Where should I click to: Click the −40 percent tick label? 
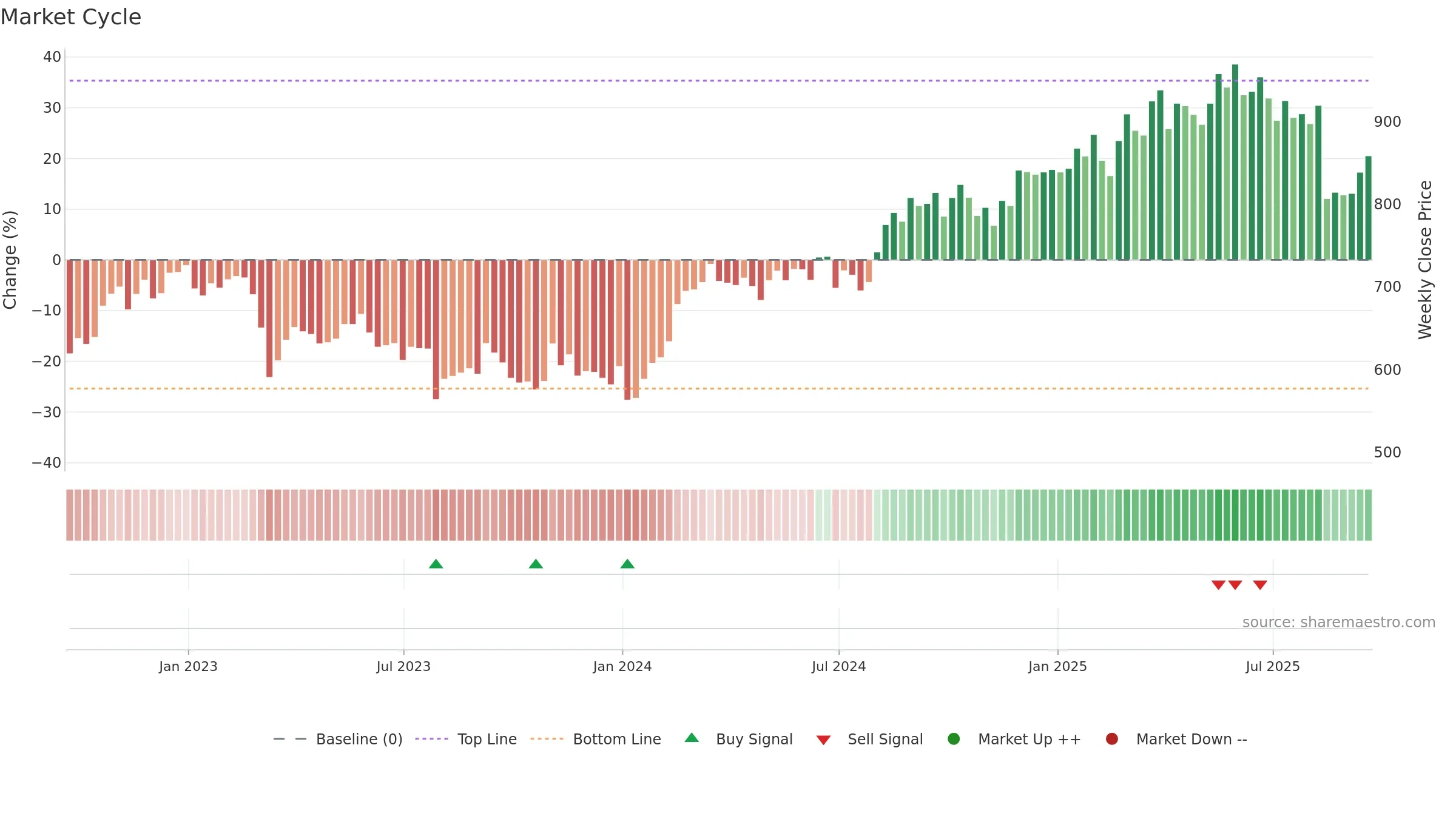coord(47,463)
